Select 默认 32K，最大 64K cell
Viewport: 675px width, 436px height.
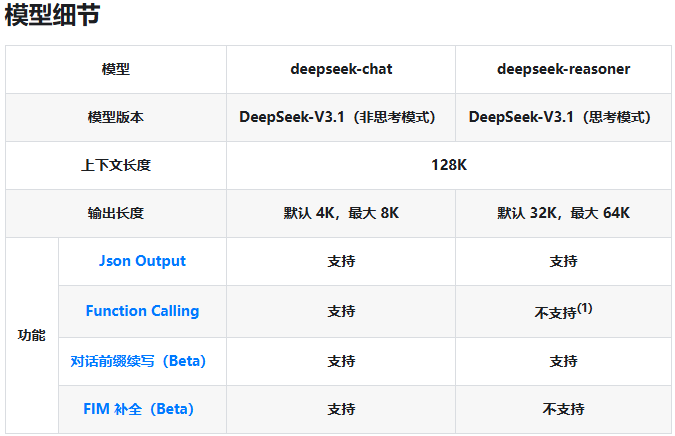[x=564, y=213]
